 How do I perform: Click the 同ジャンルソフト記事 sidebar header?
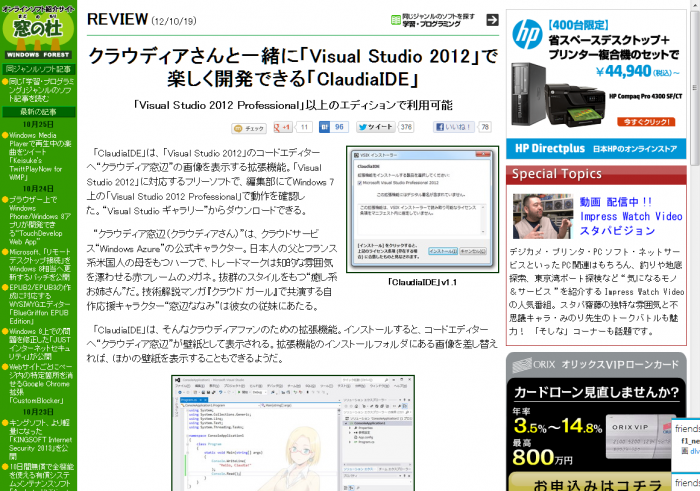tap(38, 69)
